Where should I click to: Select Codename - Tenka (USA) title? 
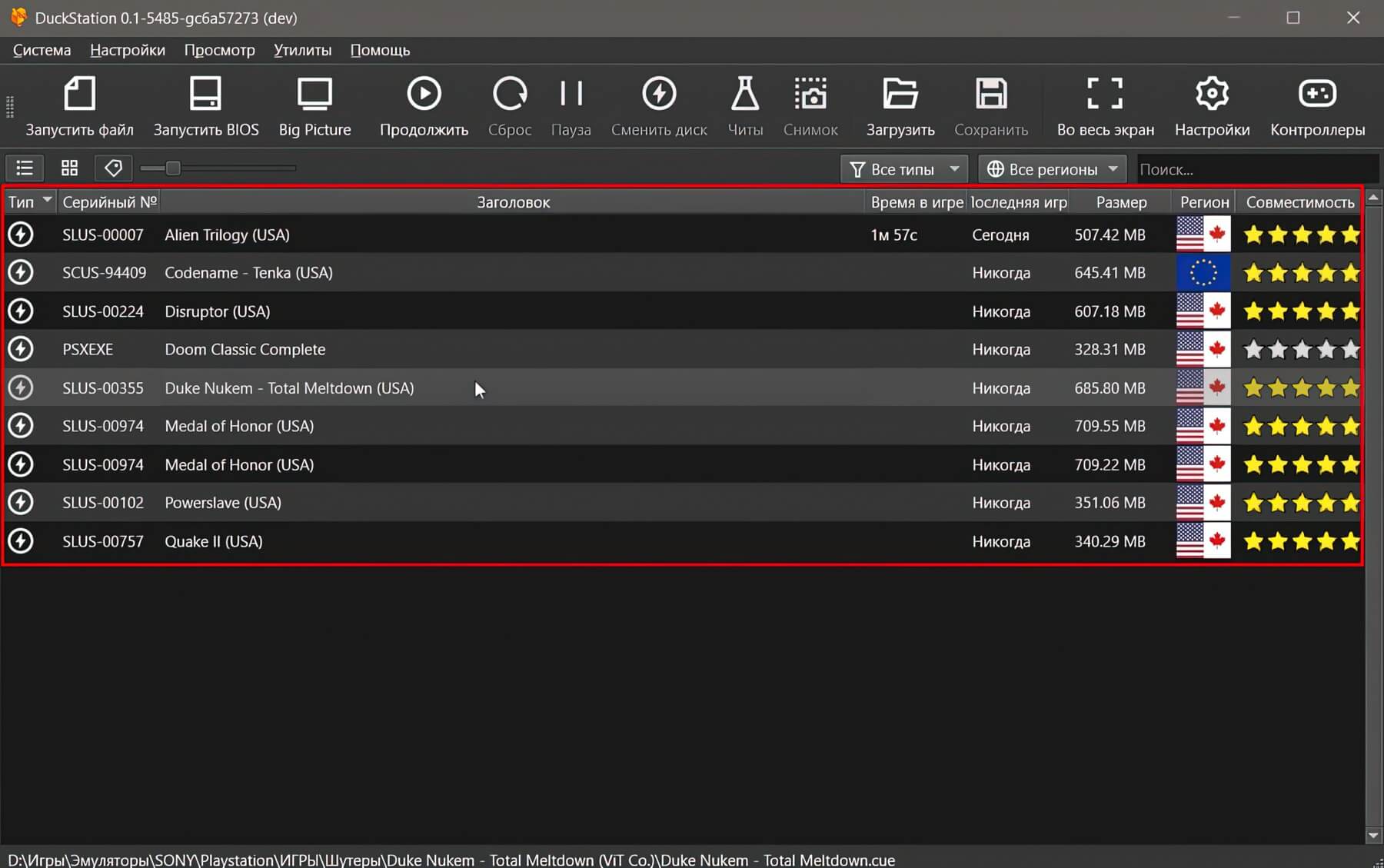248,273
